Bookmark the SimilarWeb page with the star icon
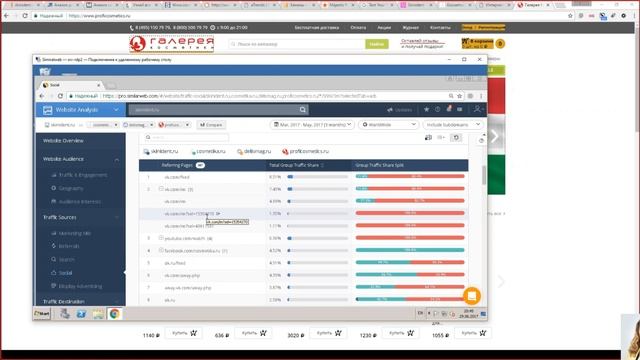This screenshot has width=640, height=360. point(460,96)
